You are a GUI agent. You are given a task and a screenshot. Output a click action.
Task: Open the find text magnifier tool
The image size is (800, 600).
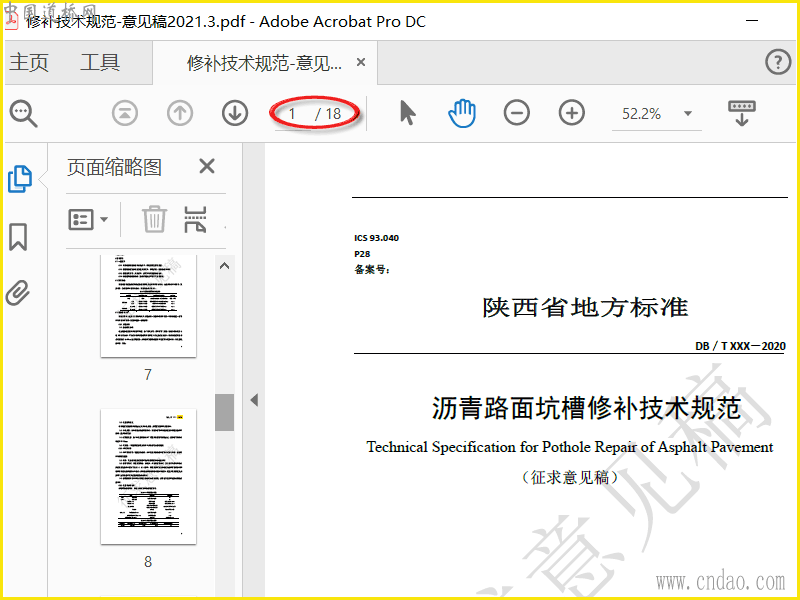[x=23, y=113]
